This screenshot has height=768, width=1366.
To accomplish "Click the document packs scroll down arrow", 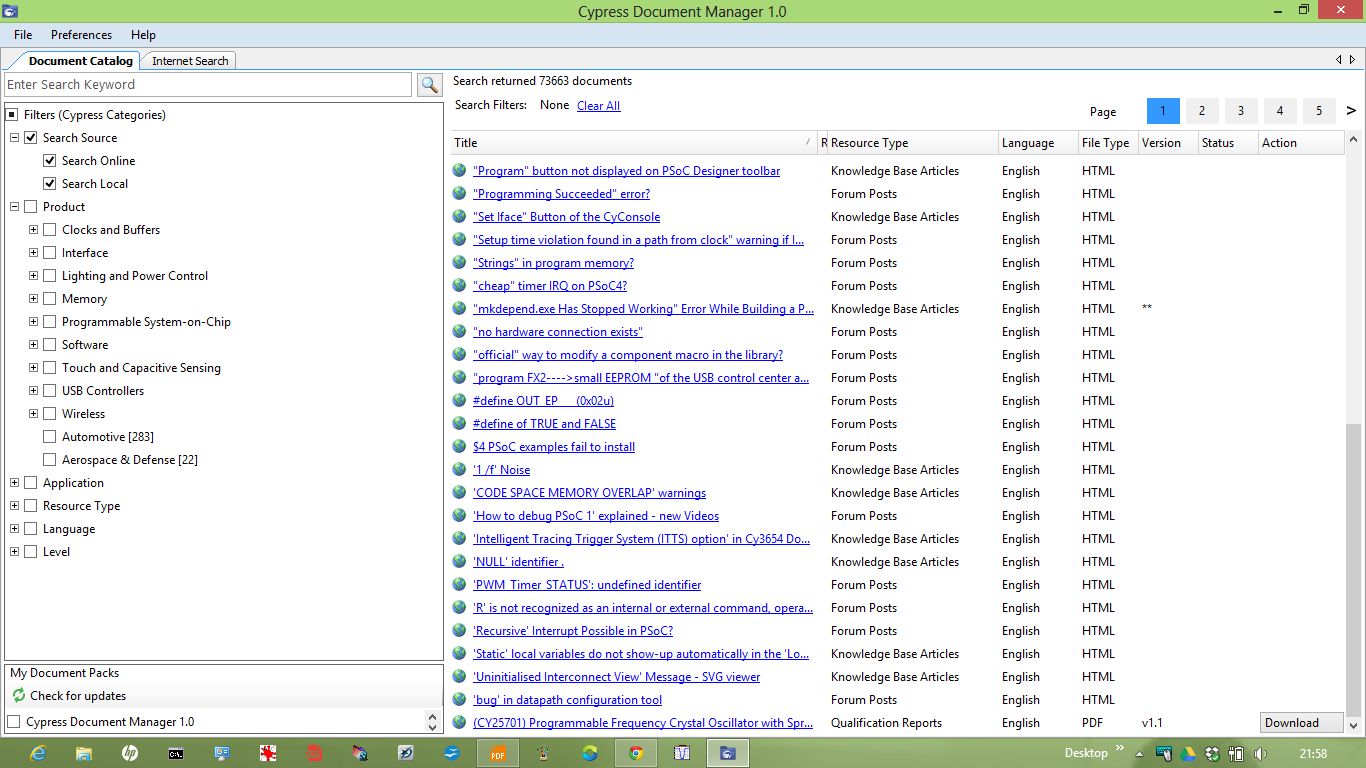I will 432,726.
